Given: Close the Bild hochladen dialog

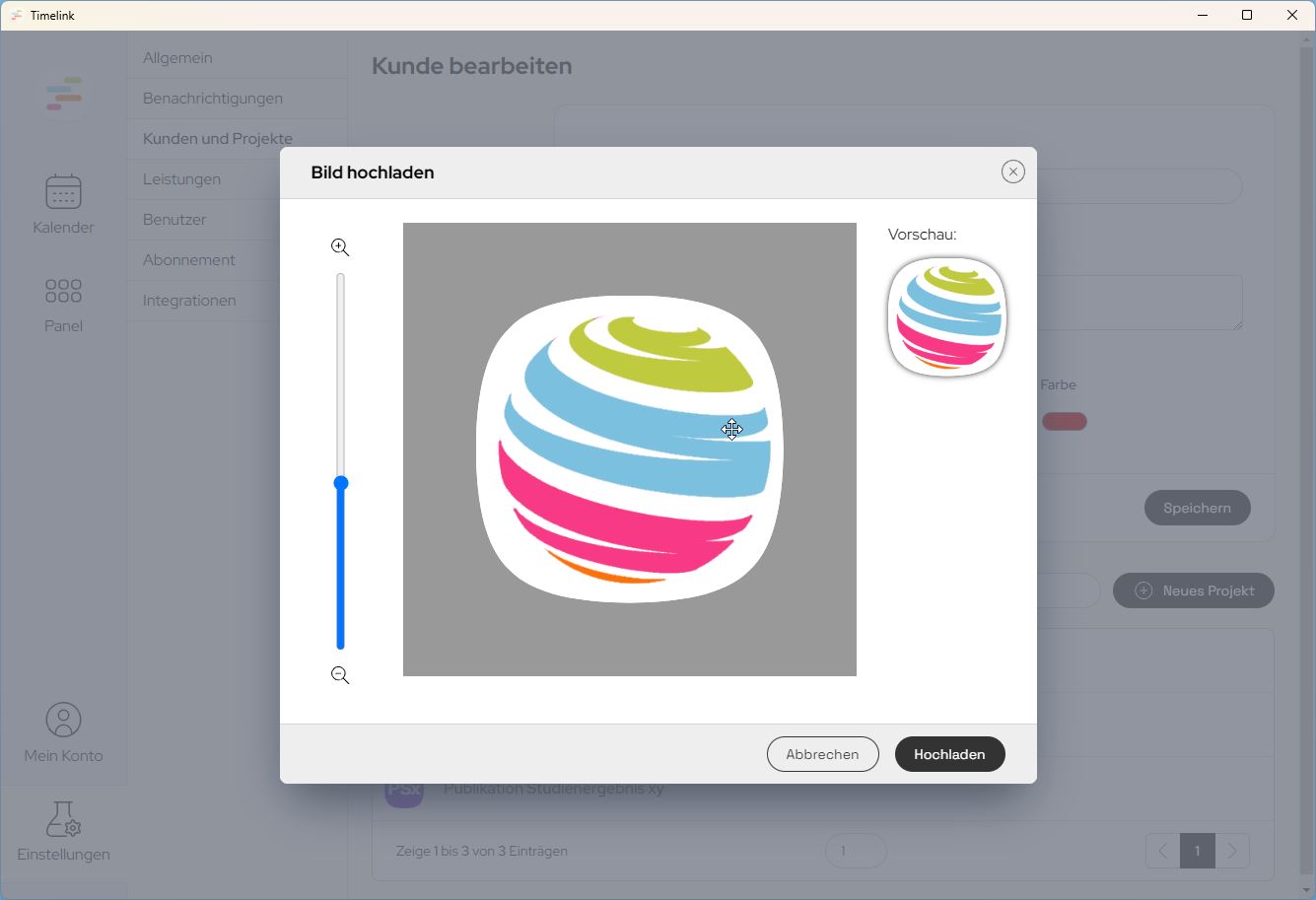Looking at the screenshot, I should click(x=1012, y=172).
